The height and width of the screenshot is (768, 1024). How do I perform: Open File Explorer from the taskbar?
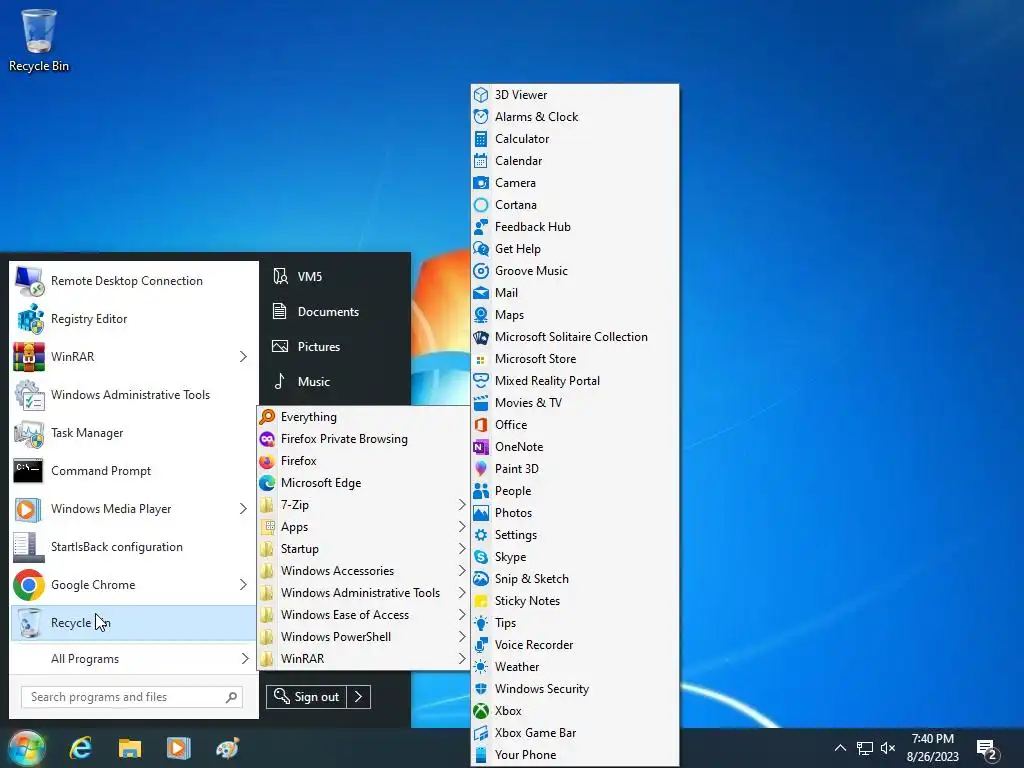tap(130, 748)
